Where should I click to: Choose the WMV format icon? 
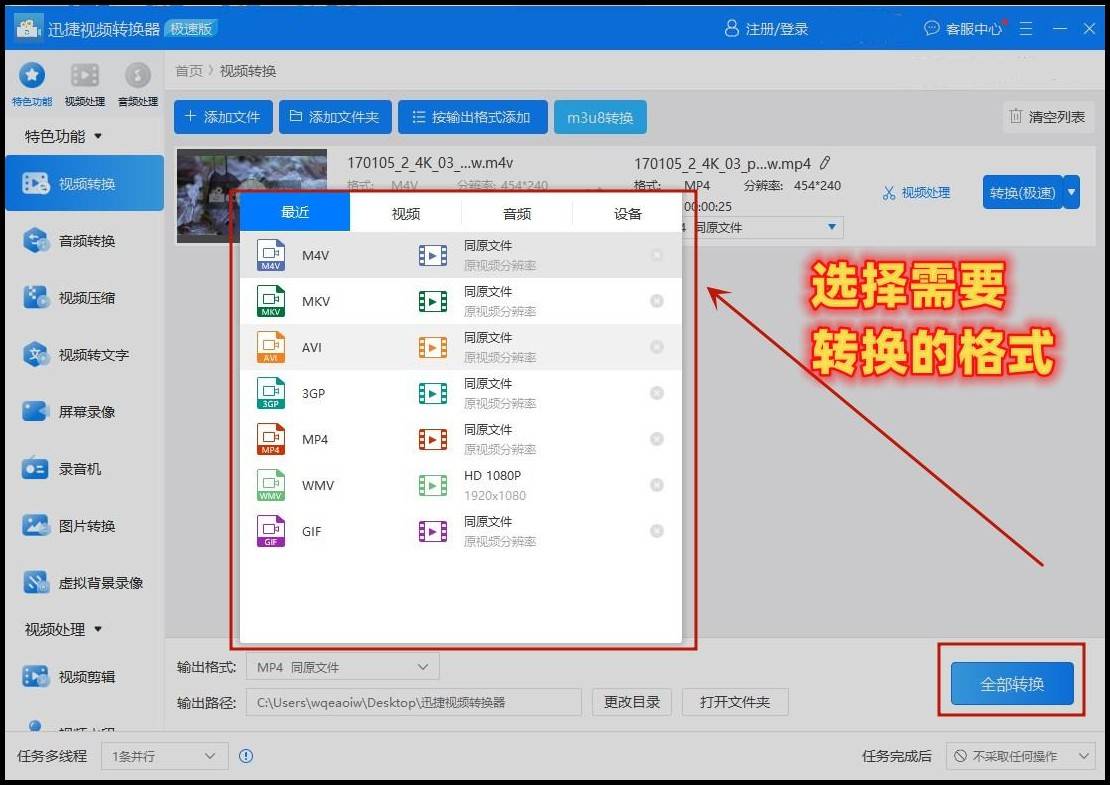(x=271, y=485)
